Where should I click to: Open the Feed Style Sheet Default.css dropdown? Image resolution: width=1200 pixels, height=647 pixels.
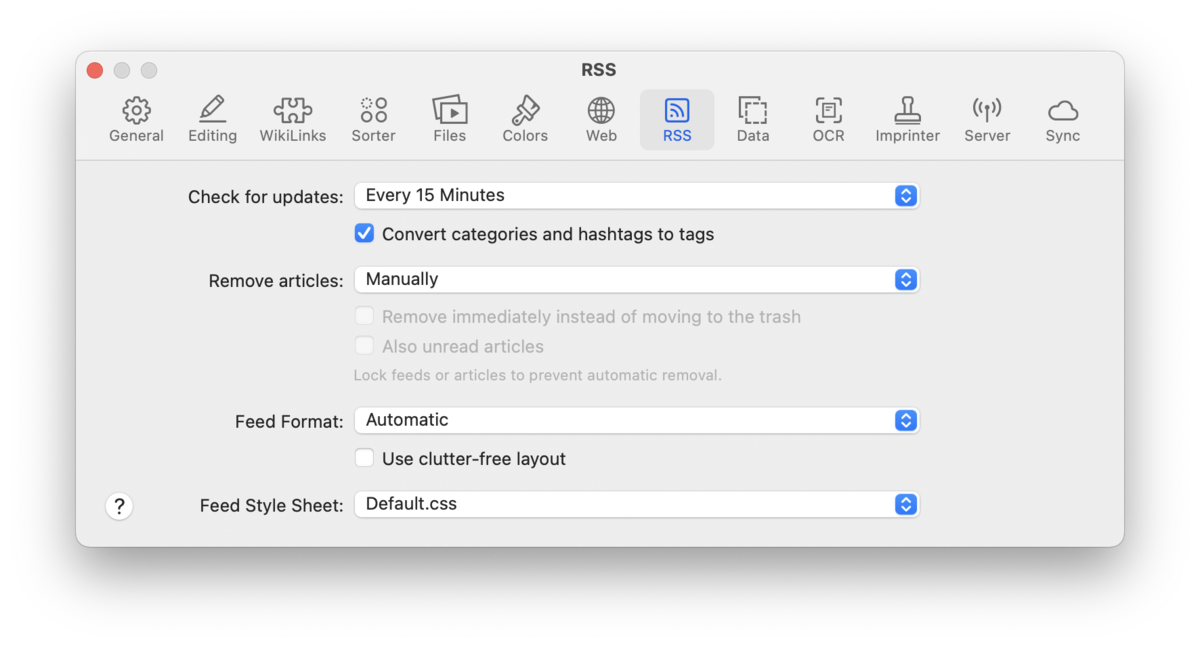(636, 504)
